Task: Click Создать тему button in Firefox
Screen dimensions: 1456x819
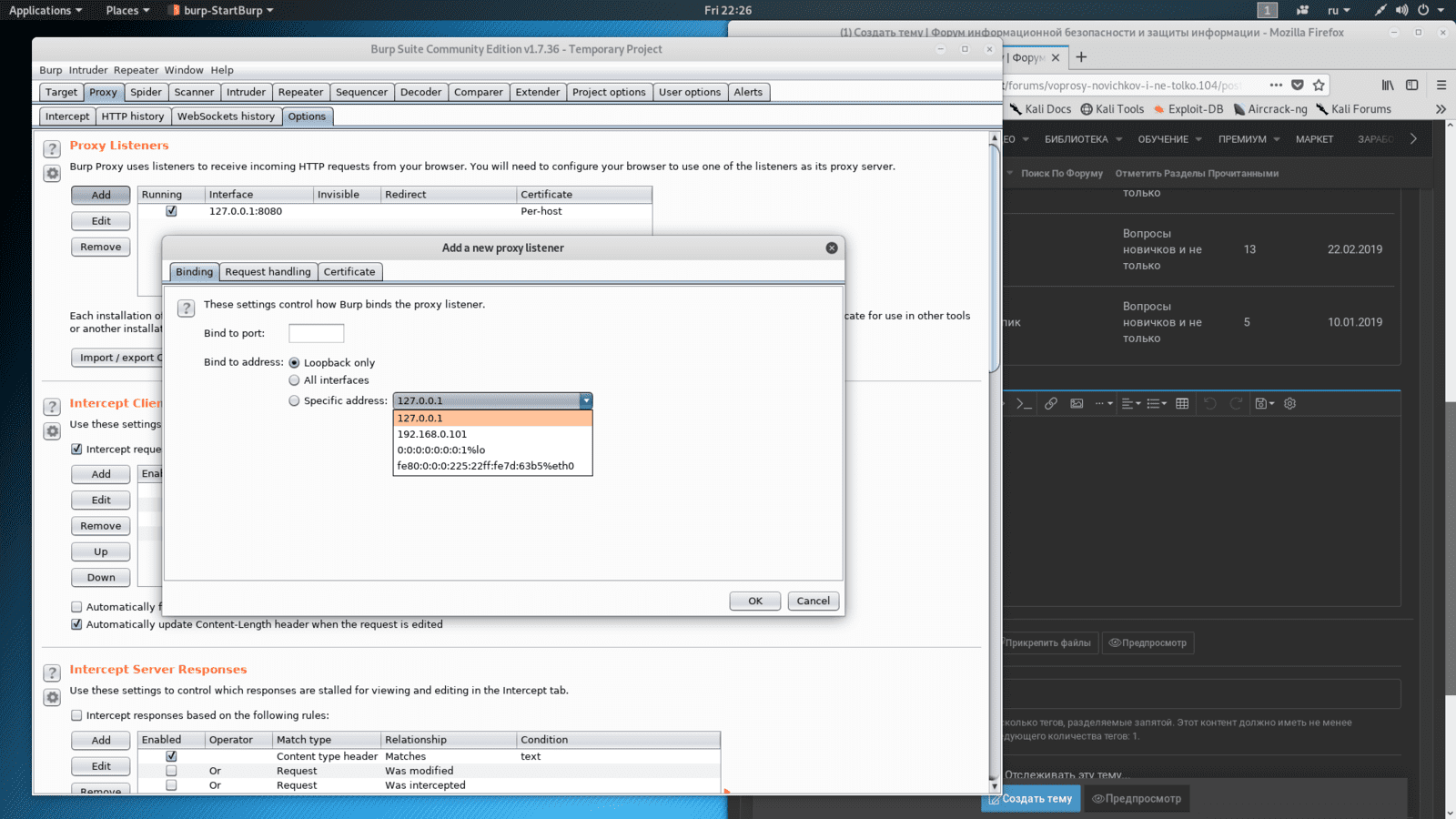Action: click(x=1031, y=799)
